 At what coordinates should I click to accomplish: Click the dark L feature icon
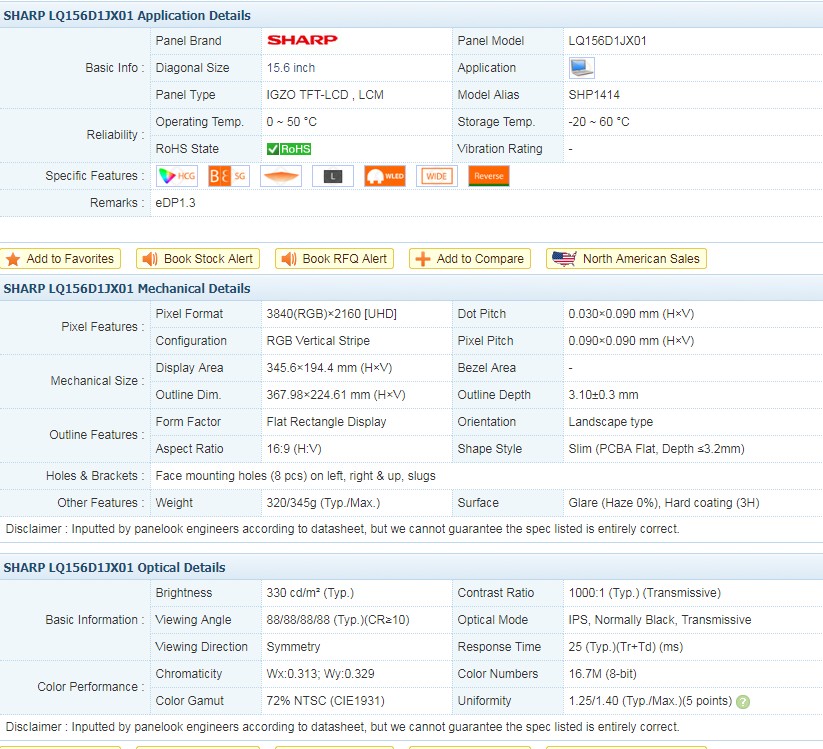pyautogui.click(x=333, y=176)
